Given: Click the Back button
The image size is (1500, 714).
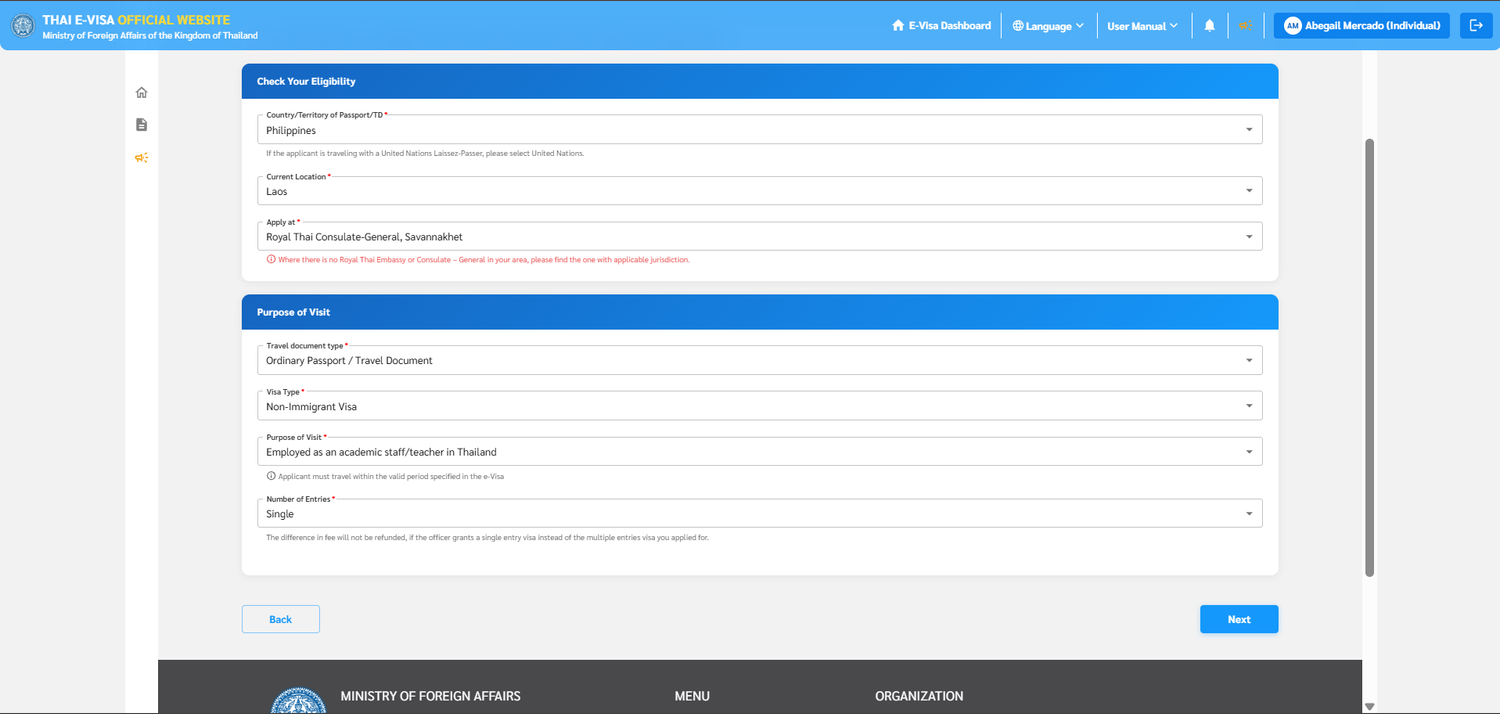Looking at the screenshot, I should [281, 619].
